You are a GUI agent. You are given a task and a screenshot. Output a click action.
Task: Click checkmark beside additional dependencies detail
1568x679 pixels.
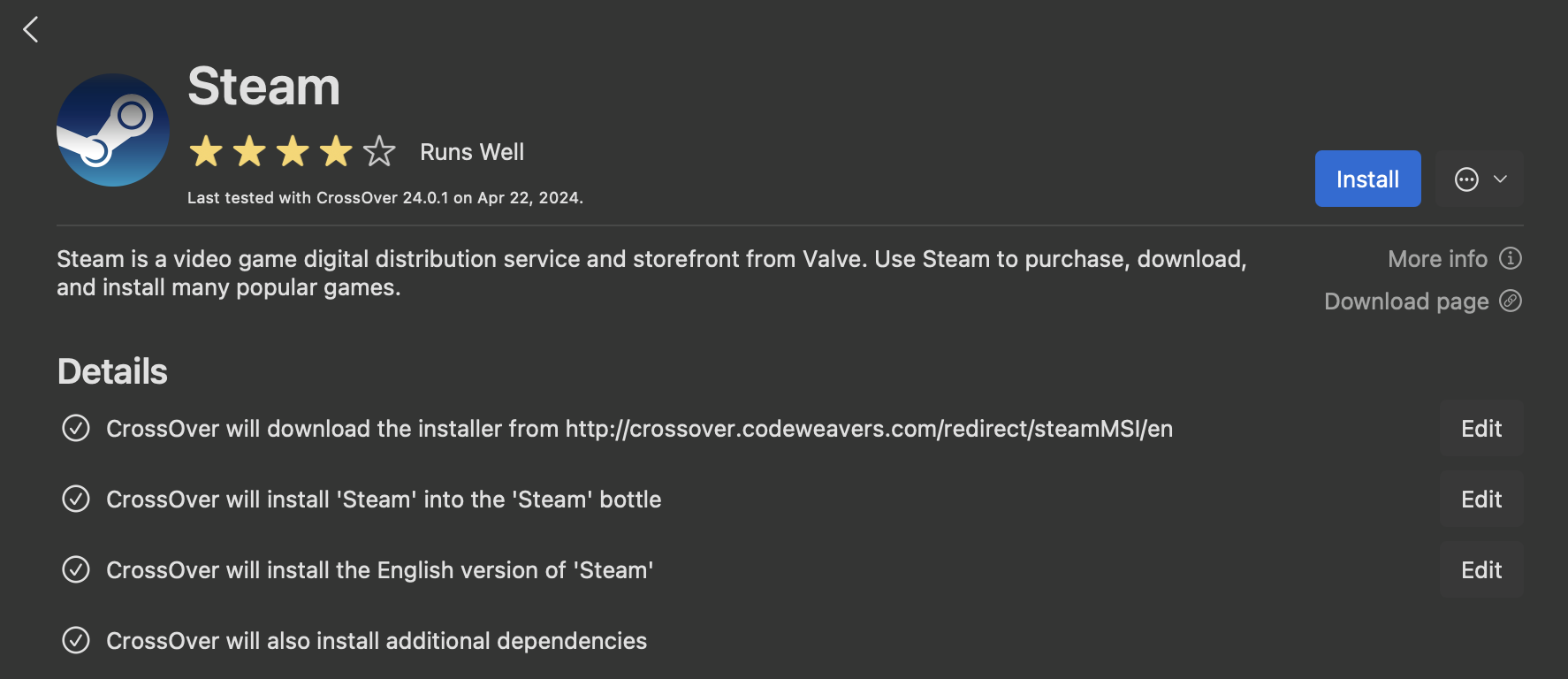point(76,640)
